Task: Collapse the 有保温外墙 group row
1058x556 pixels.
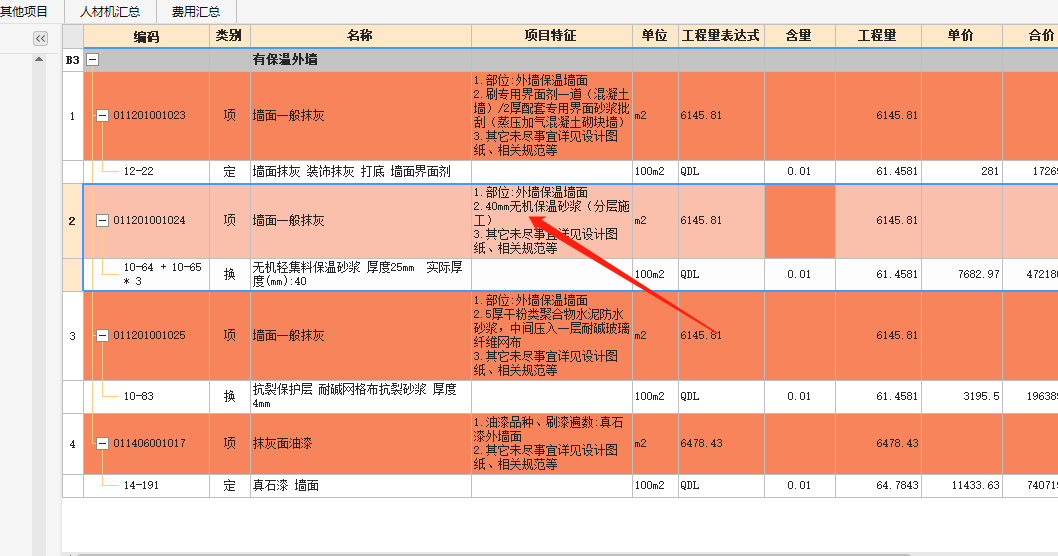Action: pyautogui.click(x=93, y=60)
